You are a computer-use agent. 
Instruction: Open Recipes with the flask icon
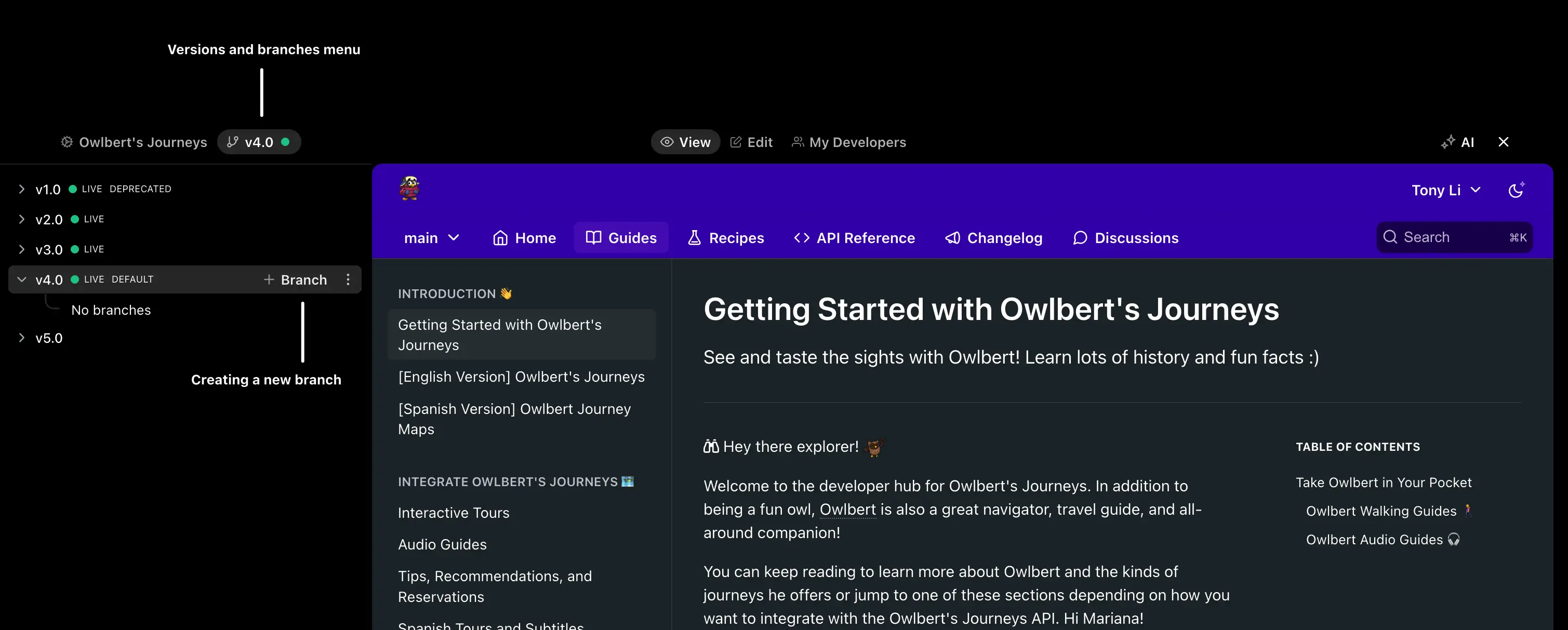[x=726, y=238]
